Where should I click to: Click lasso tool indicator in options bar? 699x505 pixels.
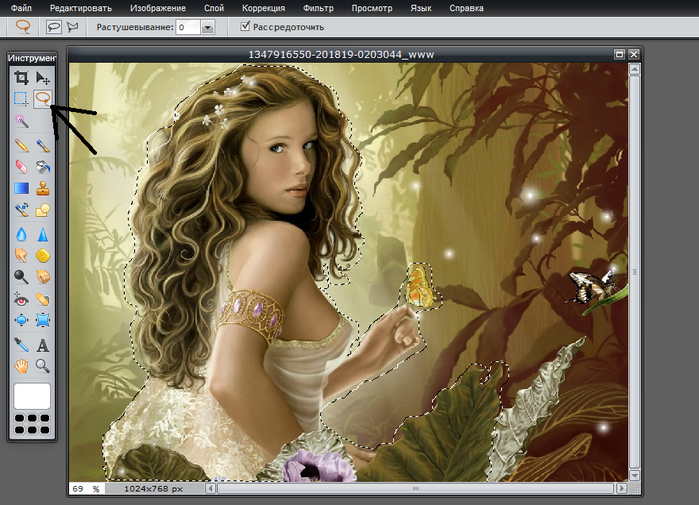(x=23, y=27)
